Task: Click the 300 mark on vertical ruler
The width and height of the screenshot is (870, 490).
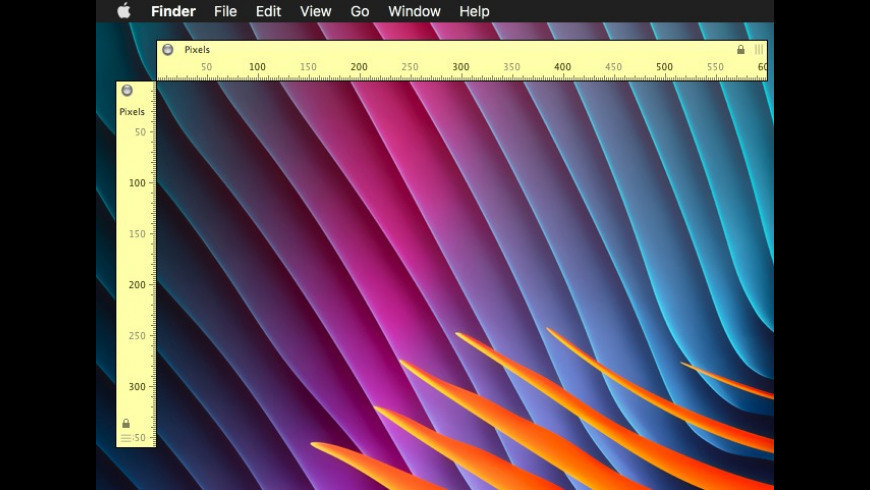Action: (137, 386)
